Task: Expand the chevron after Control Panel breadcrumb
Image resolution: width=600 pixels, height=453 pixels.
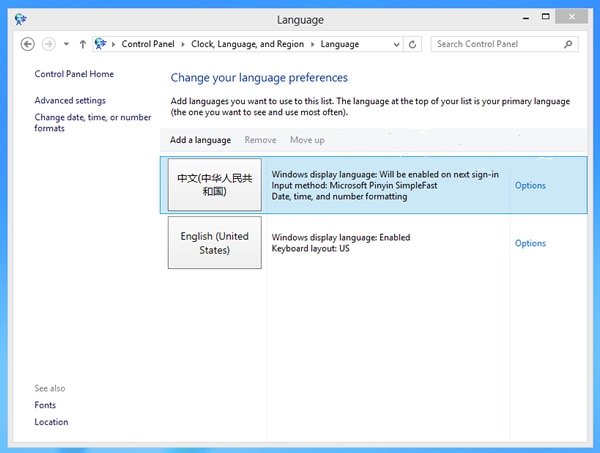Action: point(184,44)
